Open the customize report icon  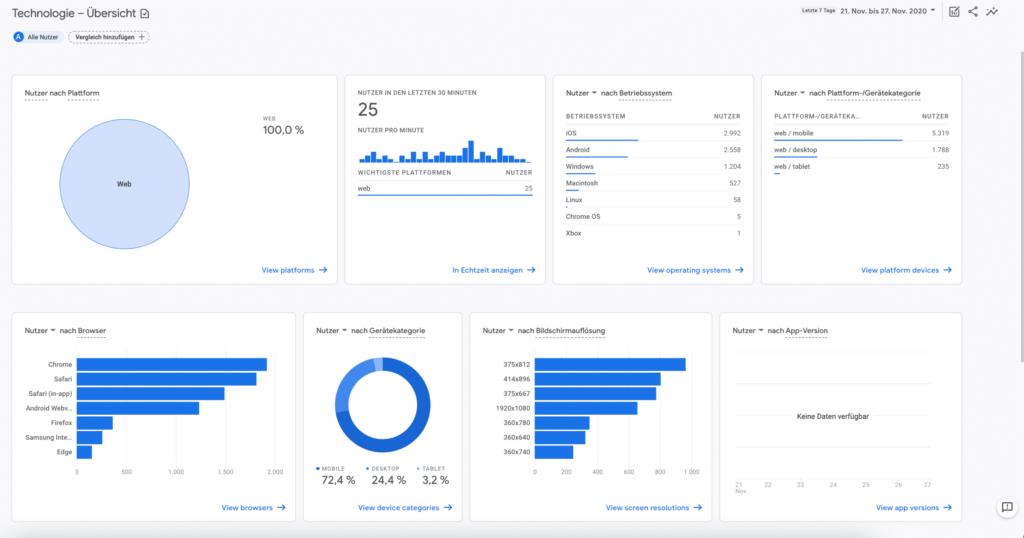tap(954, 12)
